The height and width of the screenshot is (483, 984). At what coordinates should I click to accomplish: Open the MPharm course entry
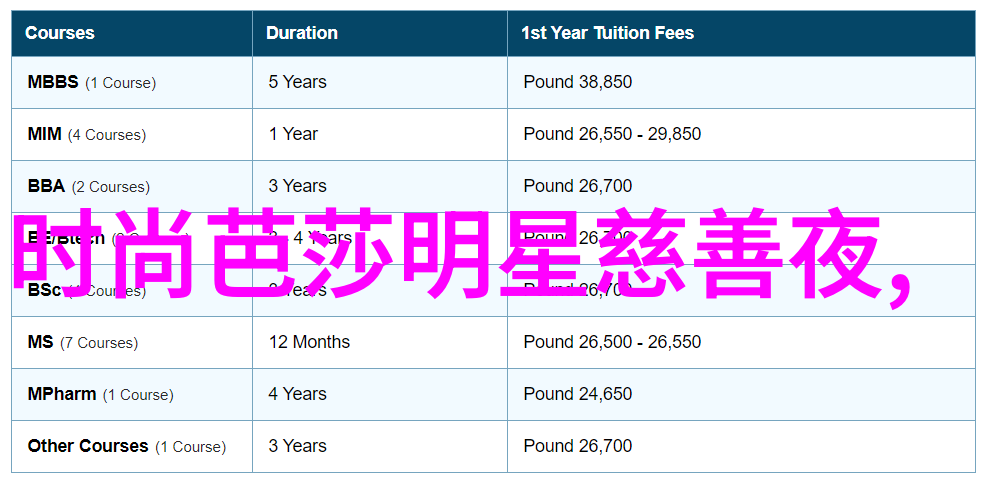[x=62, y=394]
